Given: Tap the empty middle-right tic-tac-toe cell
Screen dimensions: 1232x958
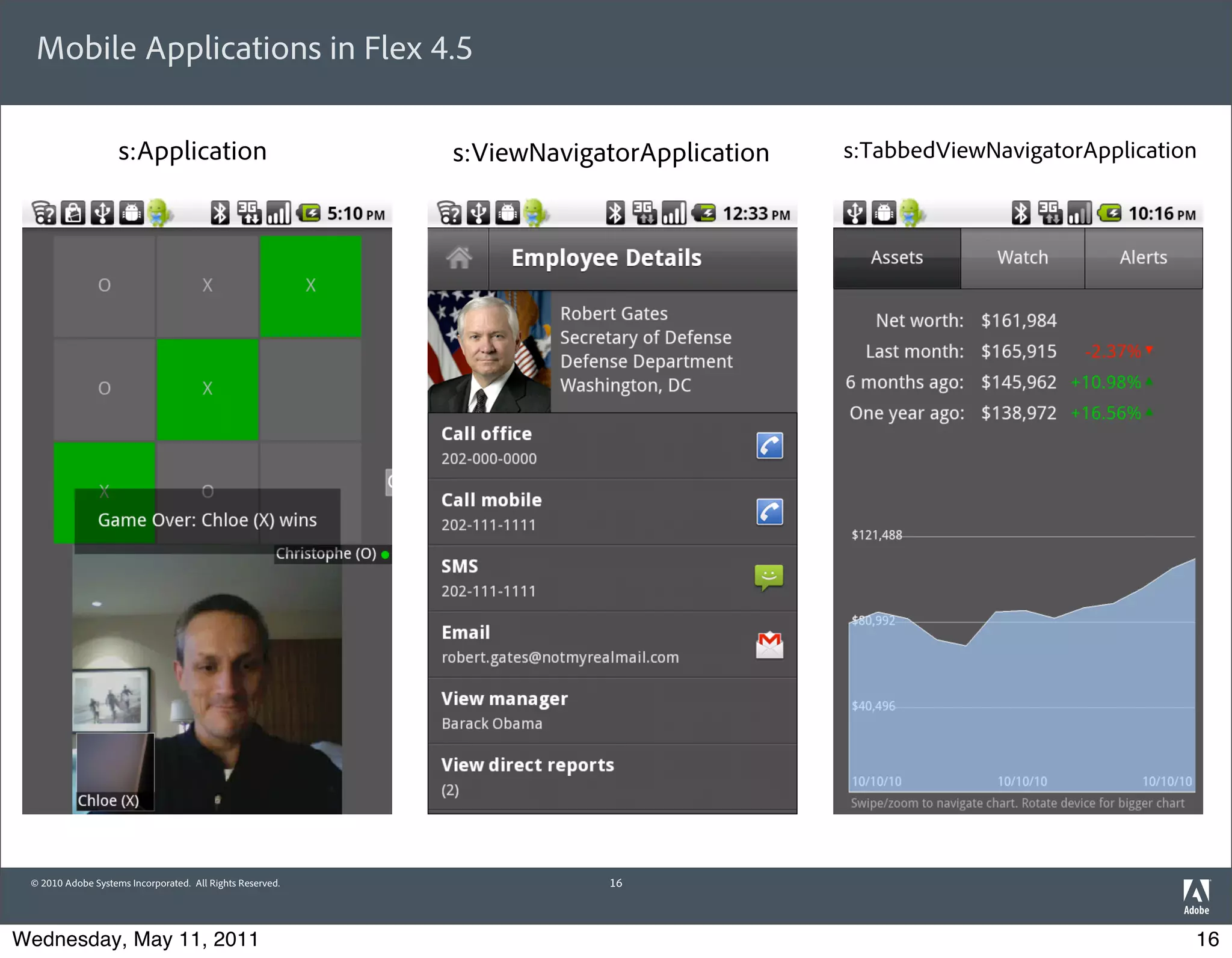Looking at the screenshot, I should [310, 389].
